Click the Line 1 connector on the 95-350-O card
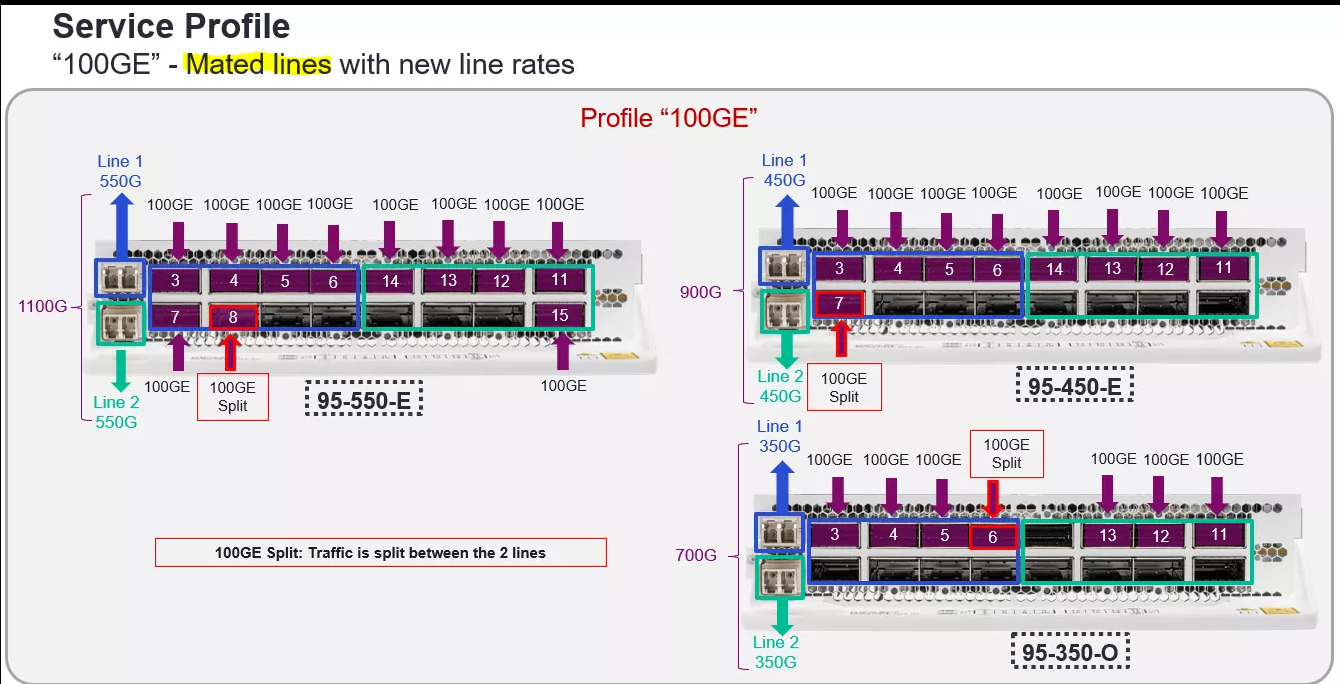This screenshot has width=1340, height=684. tap(778, 534)
